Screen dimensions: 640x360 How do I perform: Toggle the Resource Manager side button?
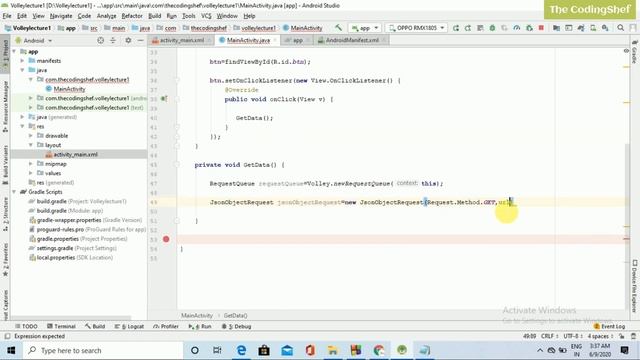5,106
